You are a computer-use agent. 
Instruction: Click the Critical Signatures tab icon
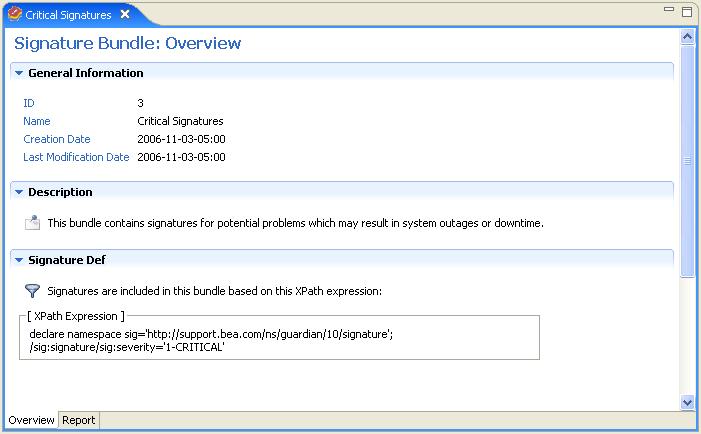click(x=14, y=14)
